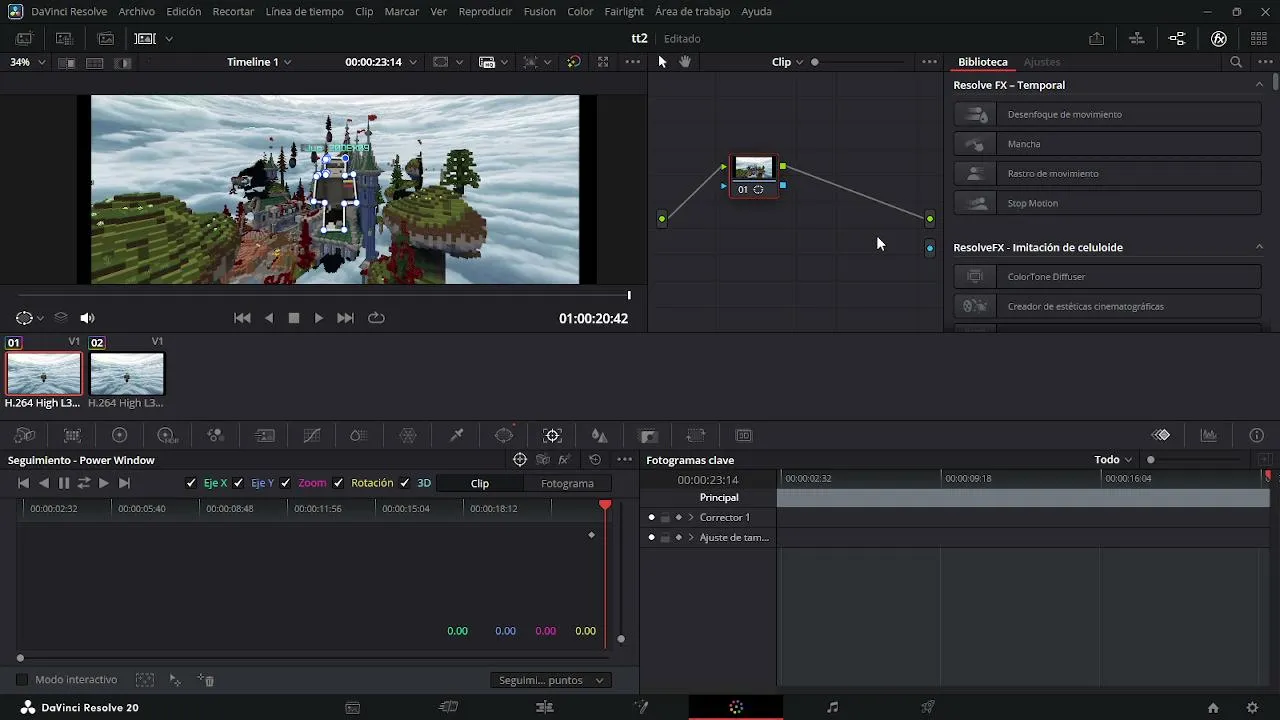Open the HDR color wheels palette
The height and width of the screenshot is (720, 1280).
(x=168, y=435)
